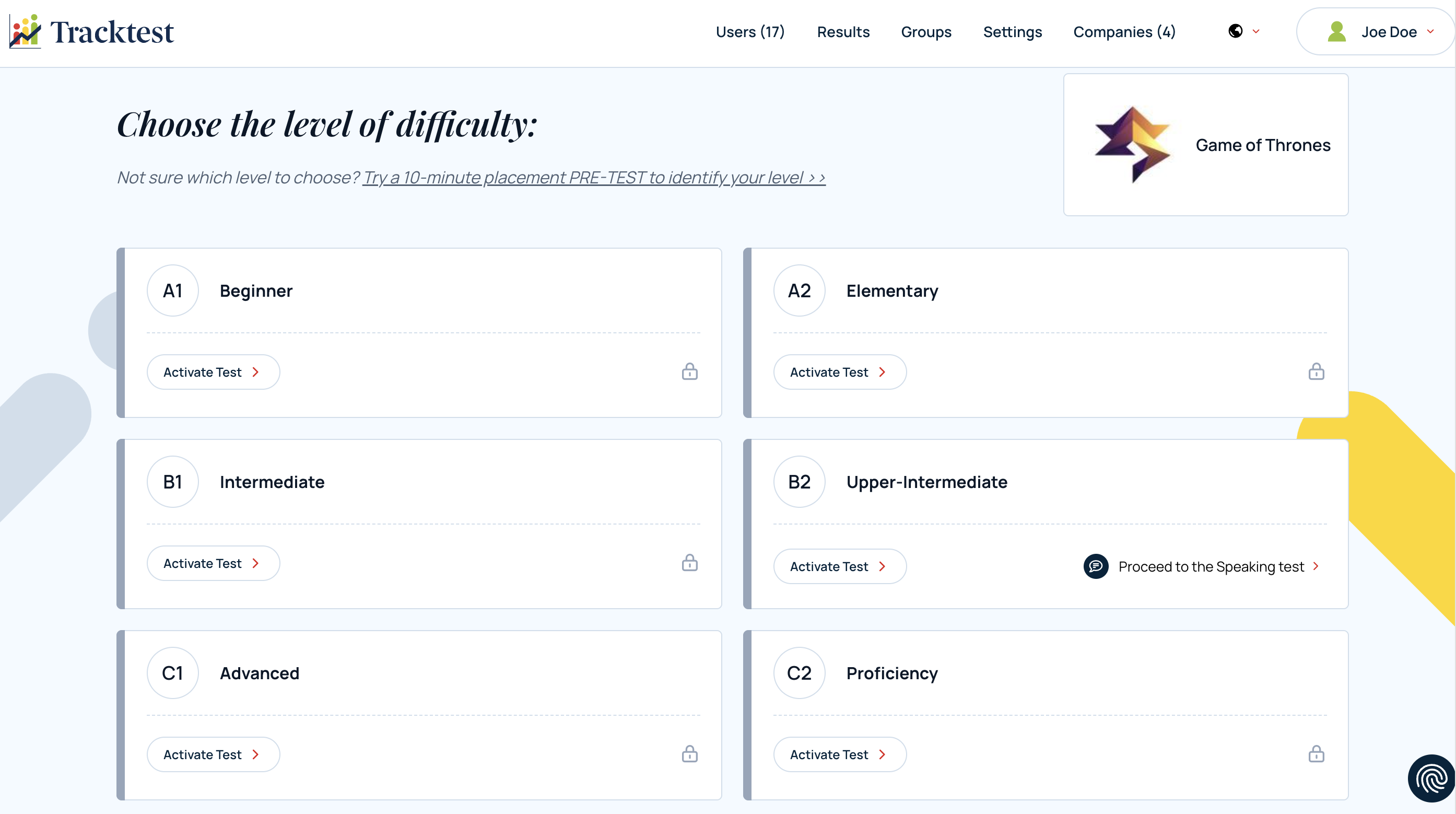The width and height of the screenshot is (1456, 814).
Task: Open the 10-minute placement PRE-TEST link
Action: [593, 177]
